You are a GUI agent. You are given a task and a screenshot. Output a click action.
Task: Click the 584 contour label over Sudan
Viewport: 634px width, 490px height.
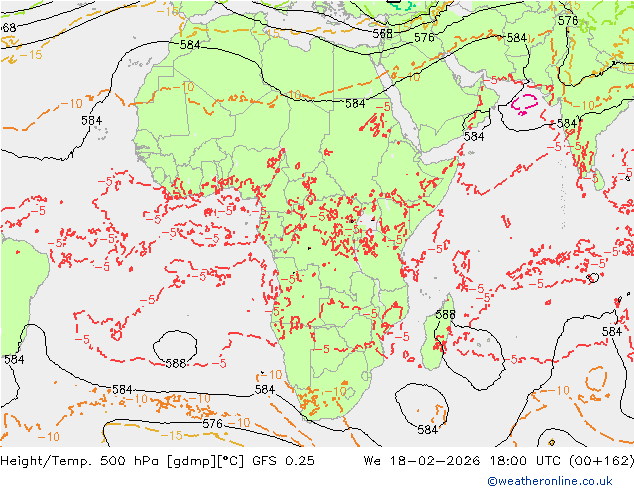pos(355,103)
